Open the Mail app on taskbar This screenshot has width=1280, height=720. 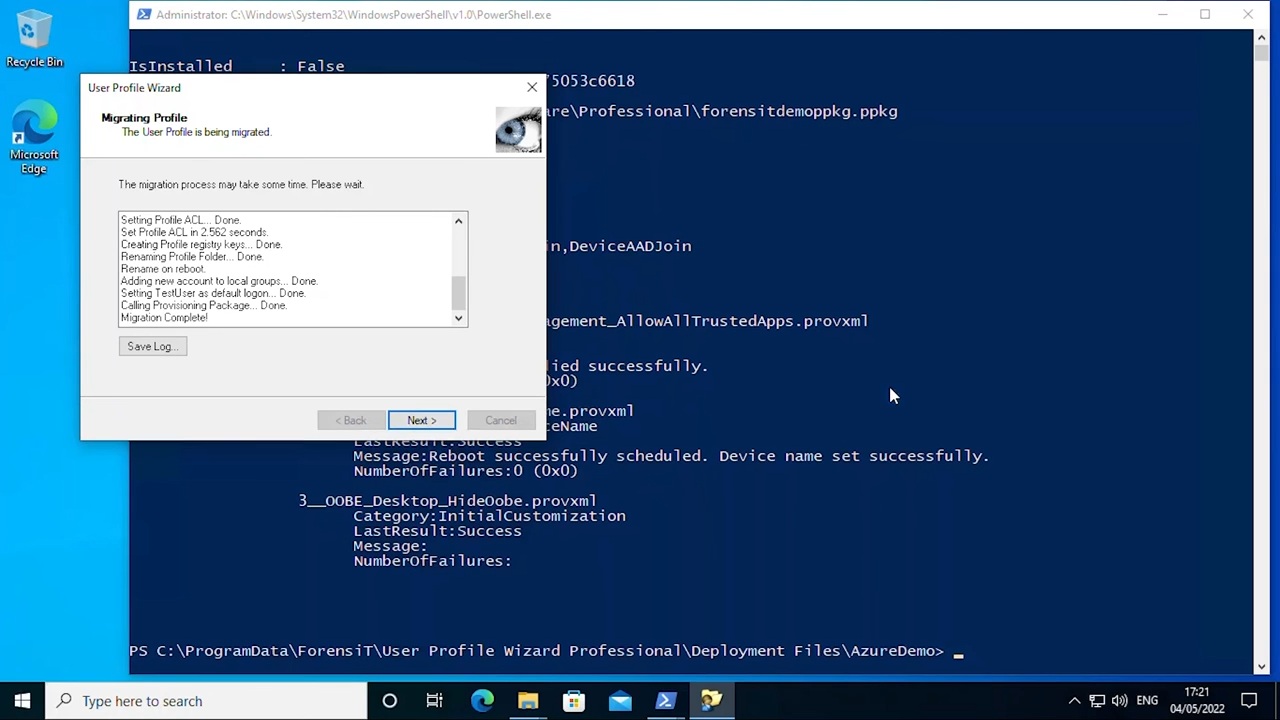tap(620, 701)
